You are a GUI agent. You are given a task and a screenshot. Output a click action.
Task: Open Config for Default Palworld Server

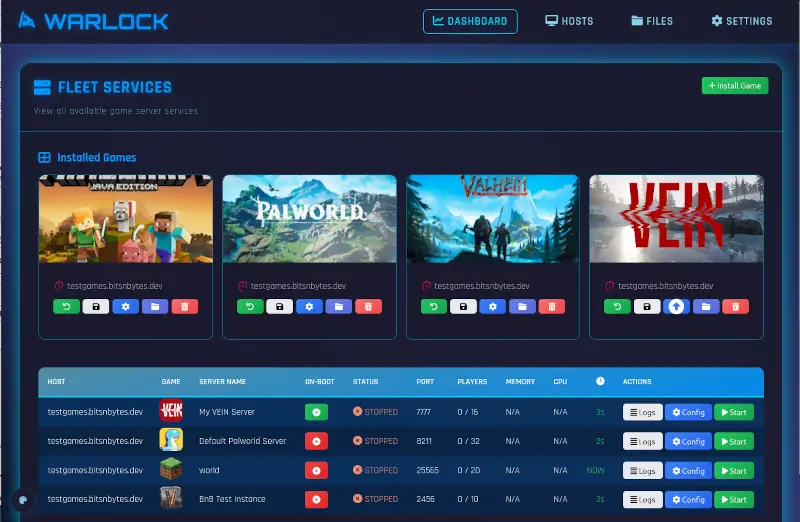688,441
